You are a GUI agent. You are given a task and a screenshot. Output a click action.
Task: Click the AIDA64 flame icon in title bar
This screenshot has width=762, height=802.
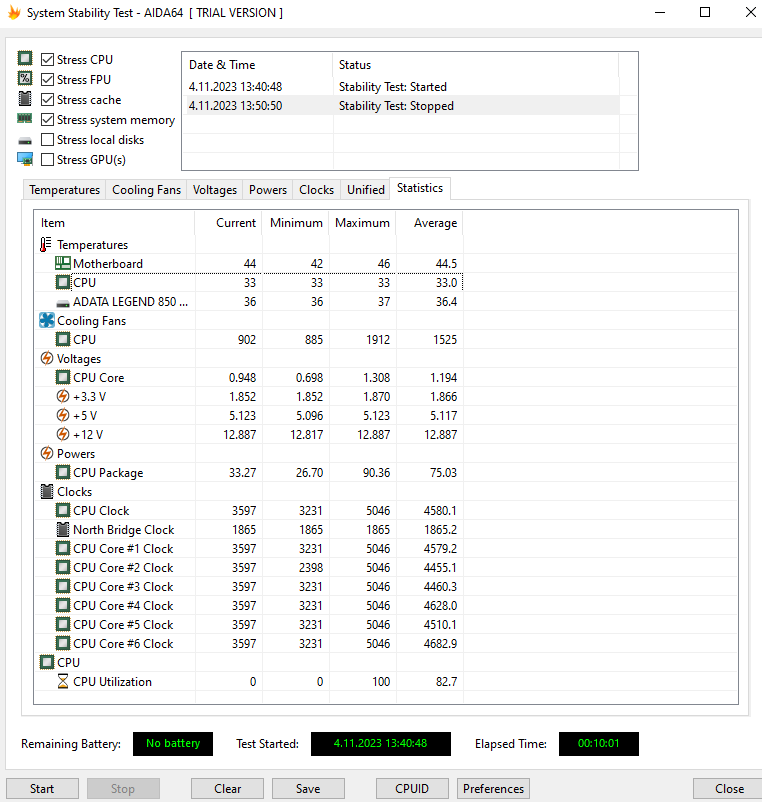[x=14, y=12]
